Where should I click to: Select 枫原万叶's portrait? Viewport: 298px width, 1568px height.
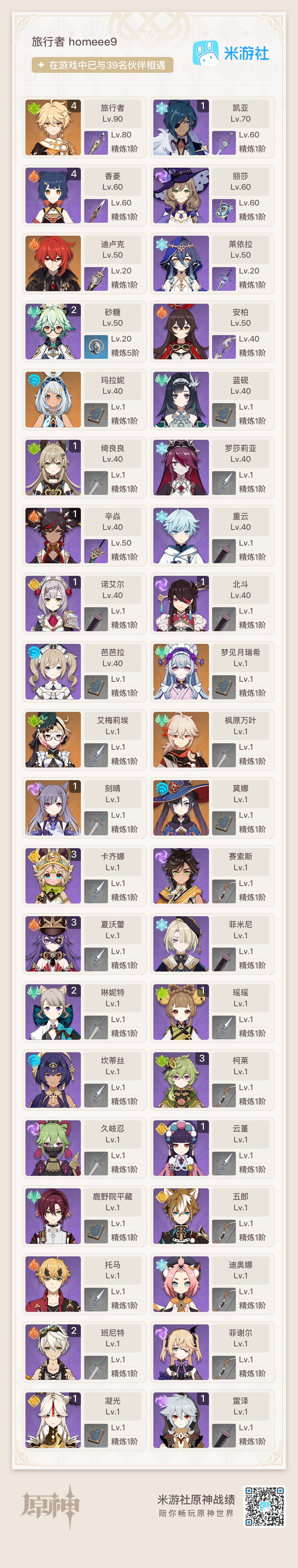[181, 739]
